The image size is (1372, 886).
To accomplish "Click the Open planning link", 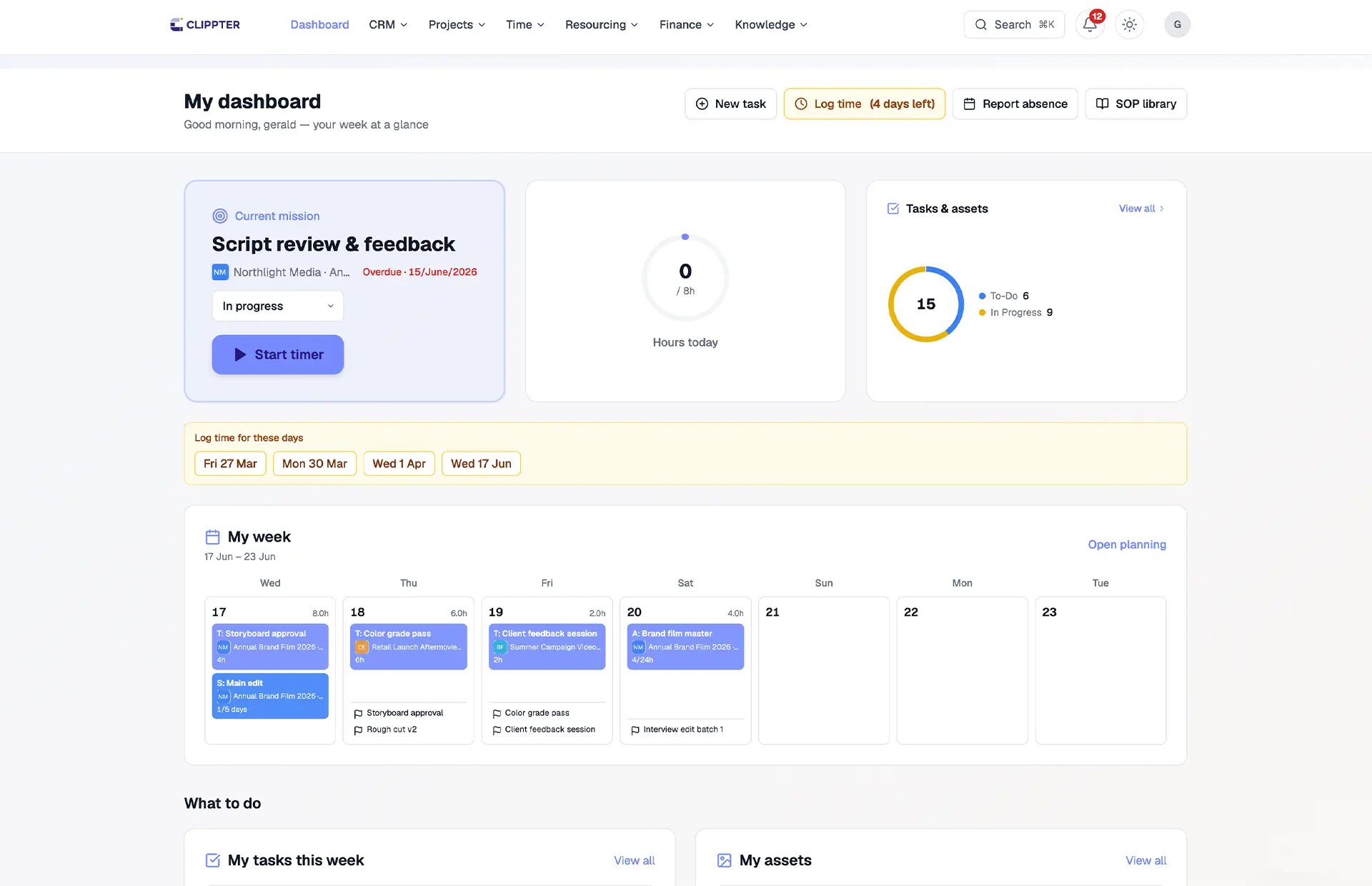I will tap(1127, 544).
